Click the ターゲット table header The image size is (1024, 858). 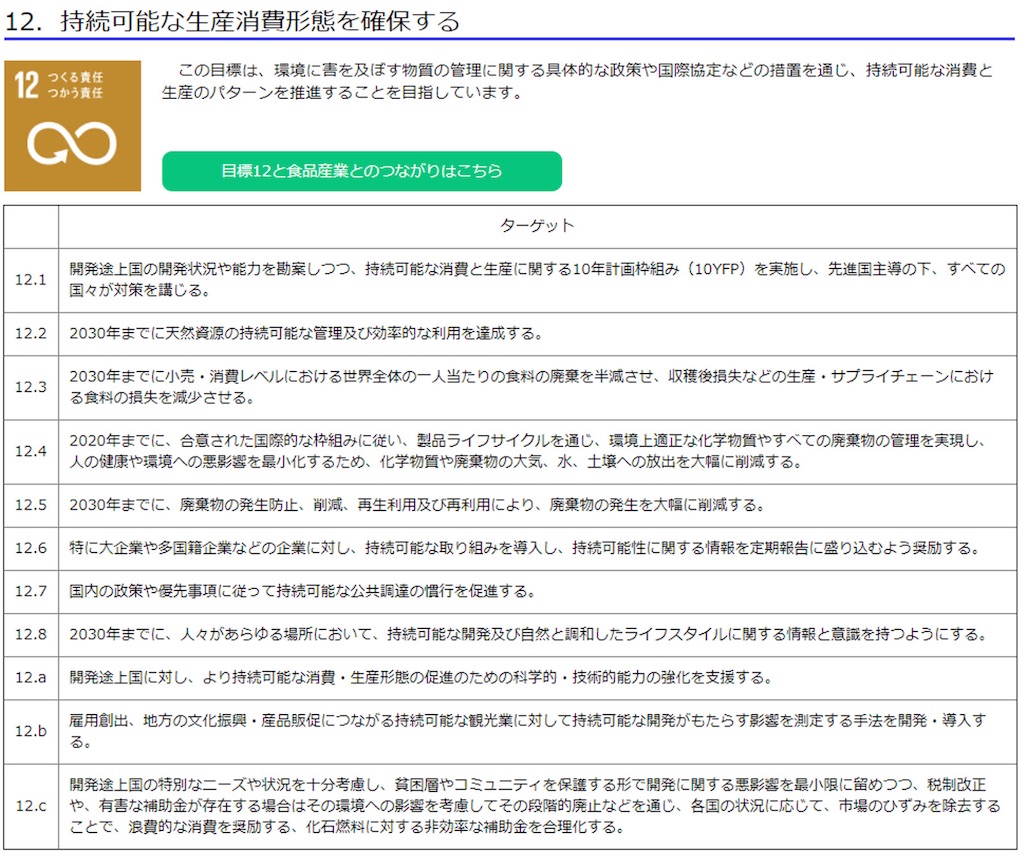537,226
